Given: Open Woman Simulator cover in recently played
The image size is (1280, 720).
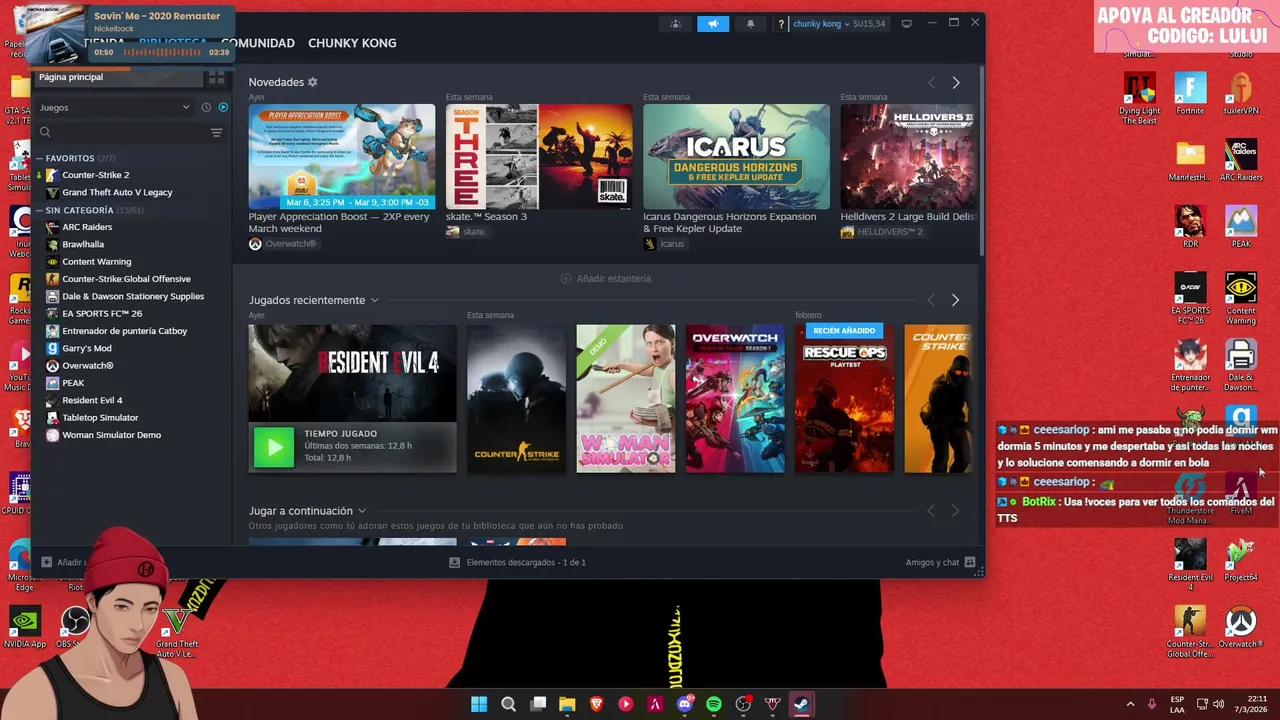Looking at the screenshot, I should [626, 398].
